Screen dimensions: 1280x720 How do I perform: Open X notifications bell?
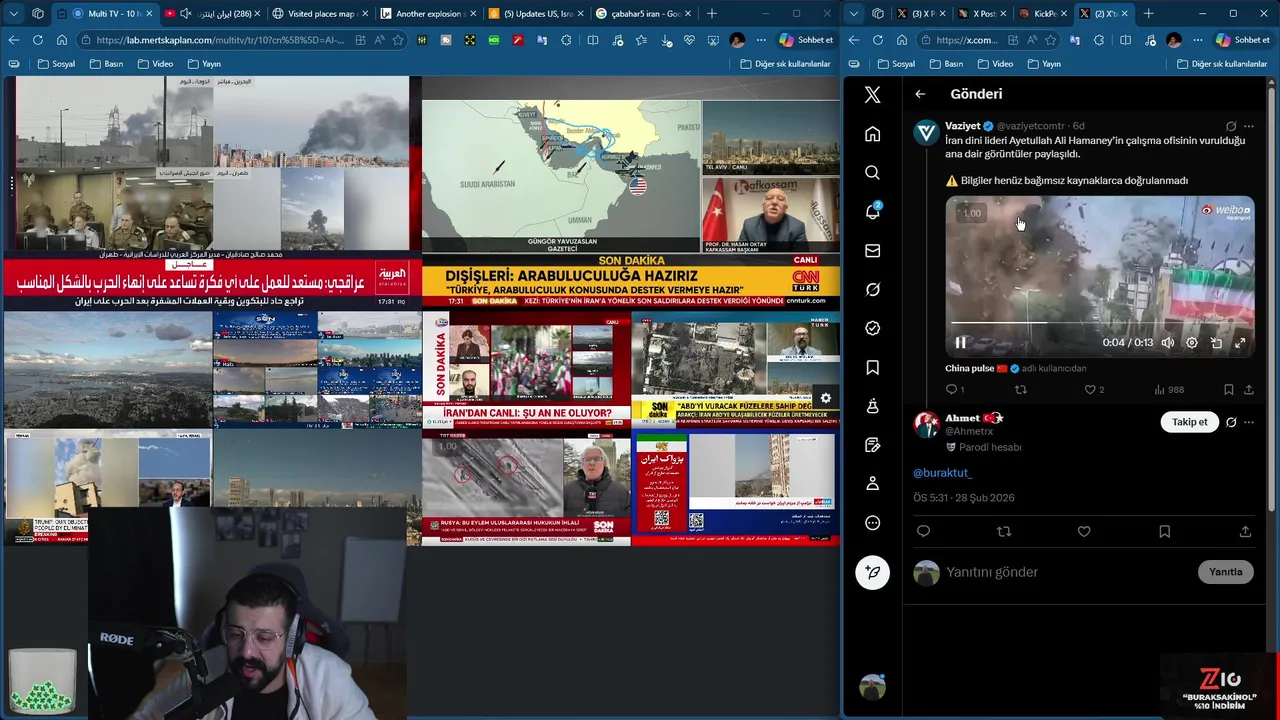point(872,211)
